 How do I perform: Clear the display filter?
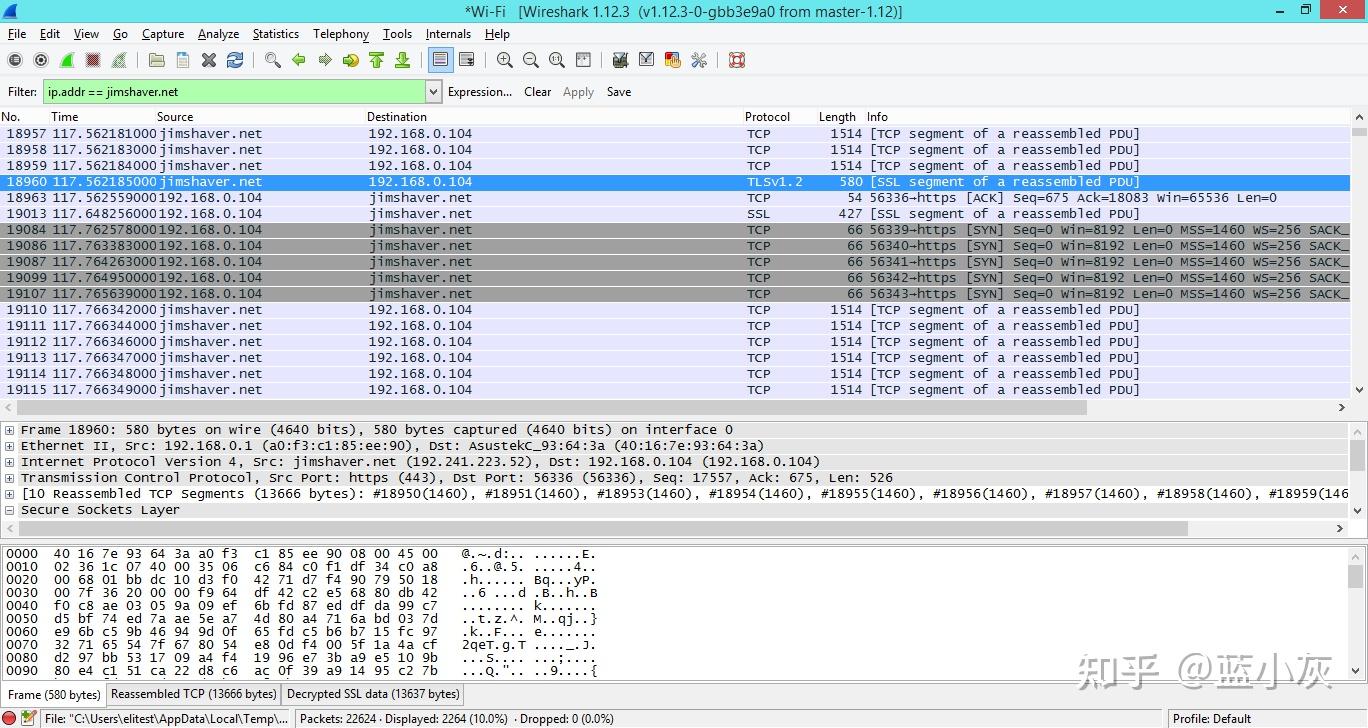click(x=537, y=92)
